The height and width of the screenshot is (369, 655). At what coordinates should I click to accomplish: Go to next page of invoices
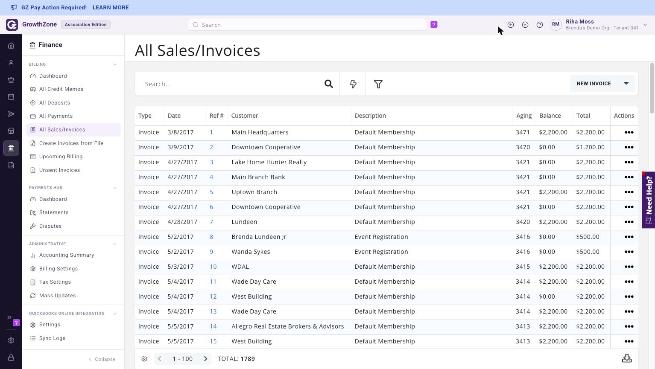205,359
